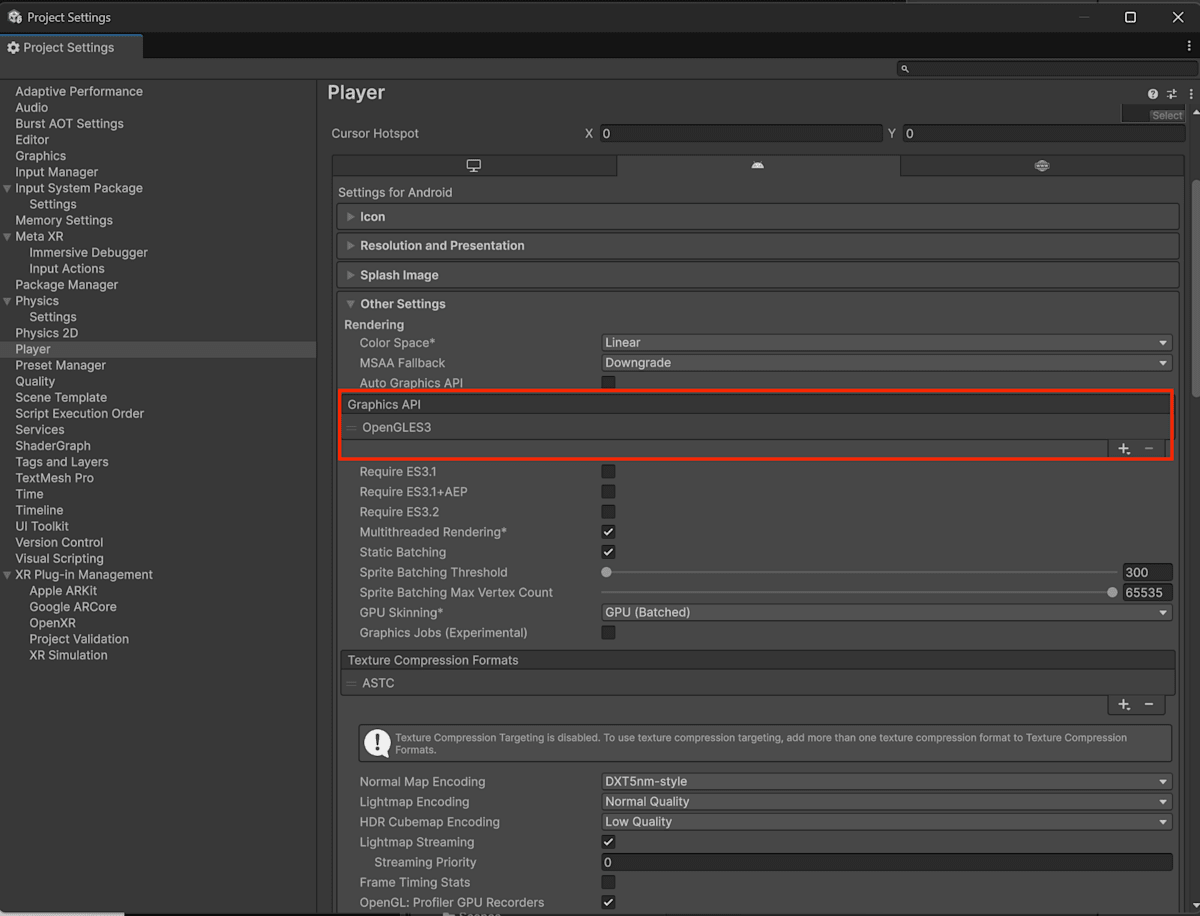Select the Project Settings window tab
The image size is (1200, 916).
(x=71, y=47)
